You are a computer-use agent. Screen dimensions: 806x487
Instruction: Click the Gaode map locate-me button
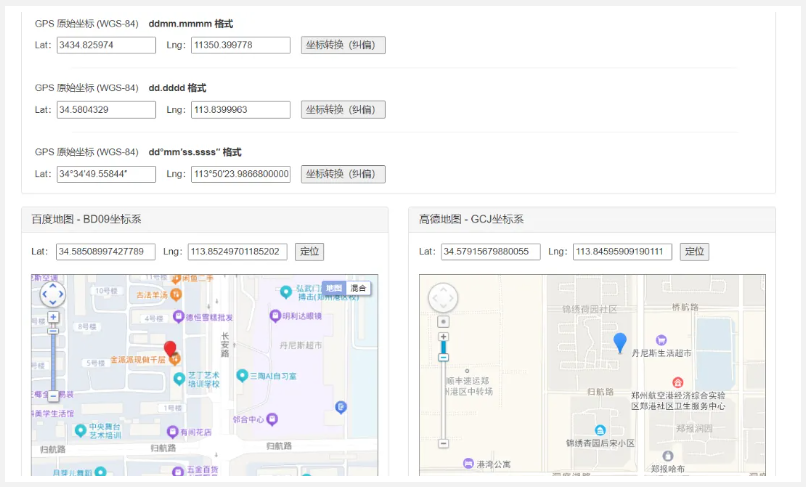pyautogui.click(x=443, y=322)
